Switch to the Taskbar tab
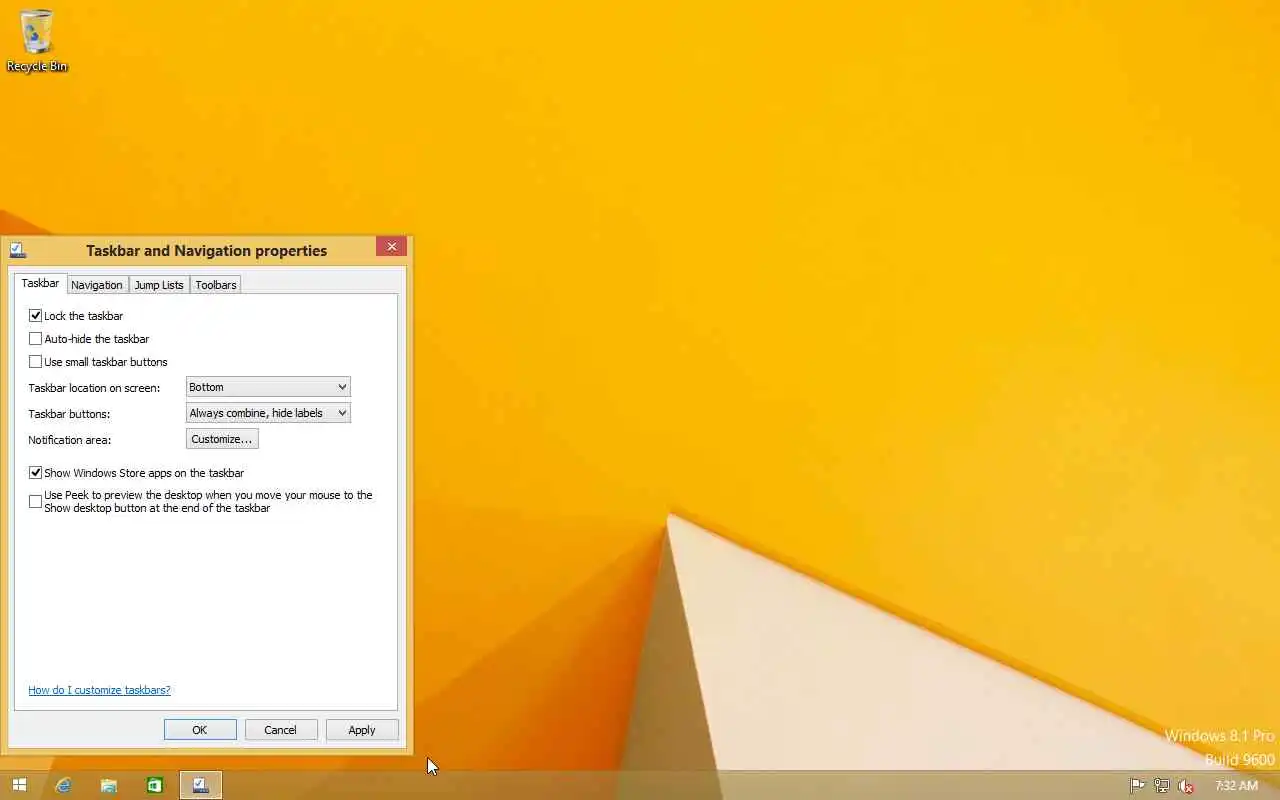1280x800 pixels. pos(40,283)
